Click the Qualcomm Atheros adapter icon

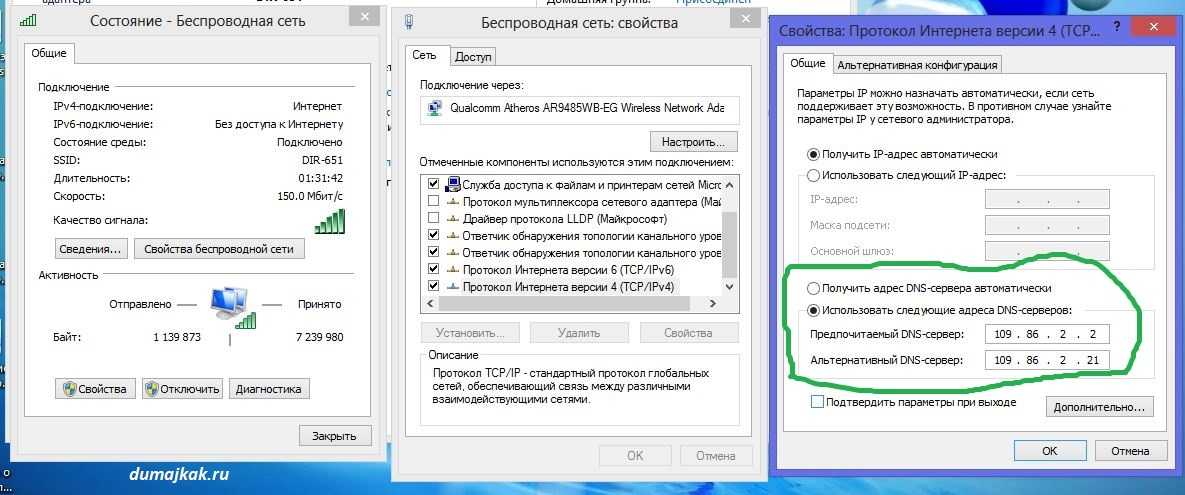point(435,108)
